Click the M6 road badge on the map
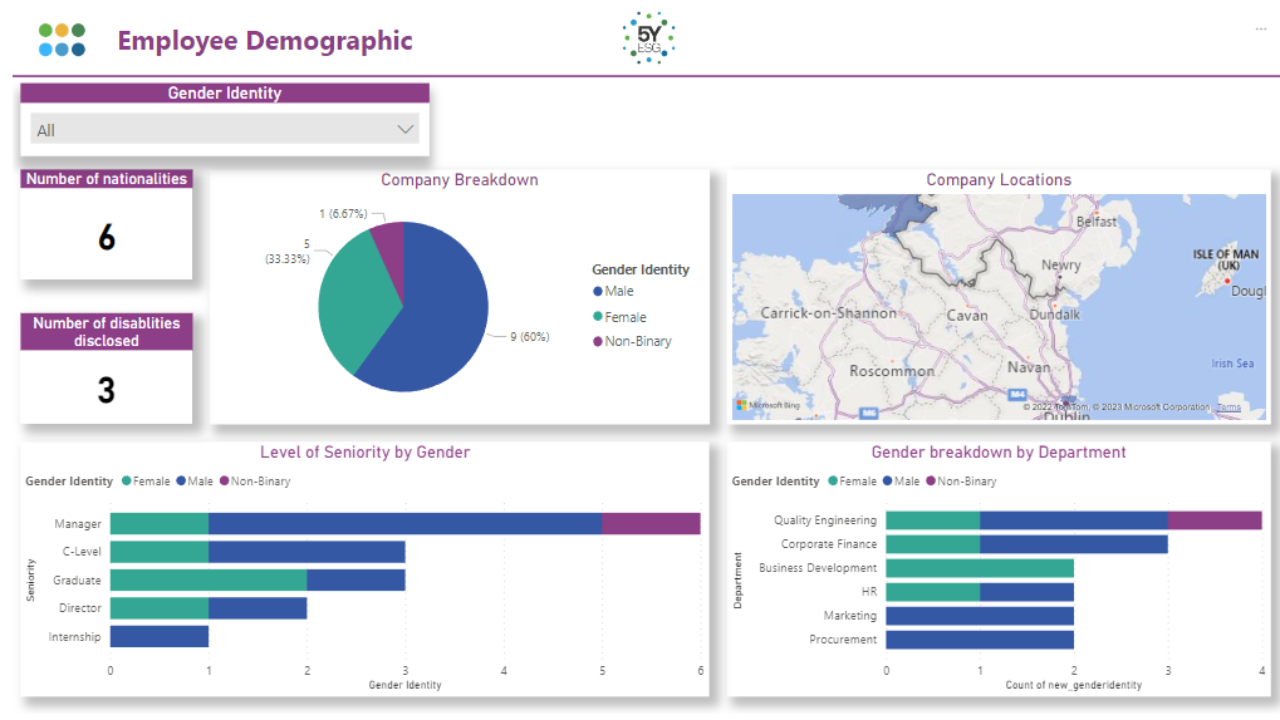 coord(869,413)
